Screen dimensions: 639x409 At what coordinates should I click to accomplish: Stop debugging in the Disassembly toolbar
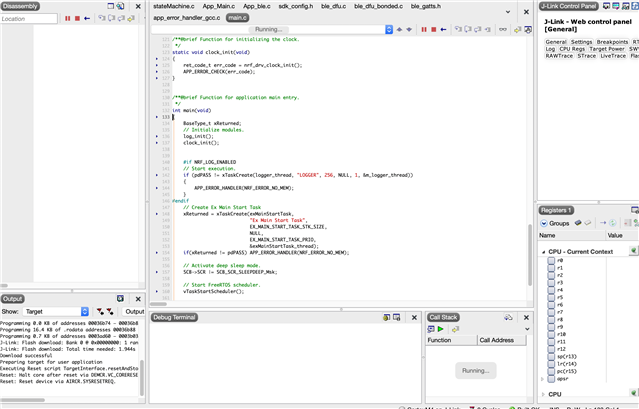pyautogui.click(x=77, y=19)
